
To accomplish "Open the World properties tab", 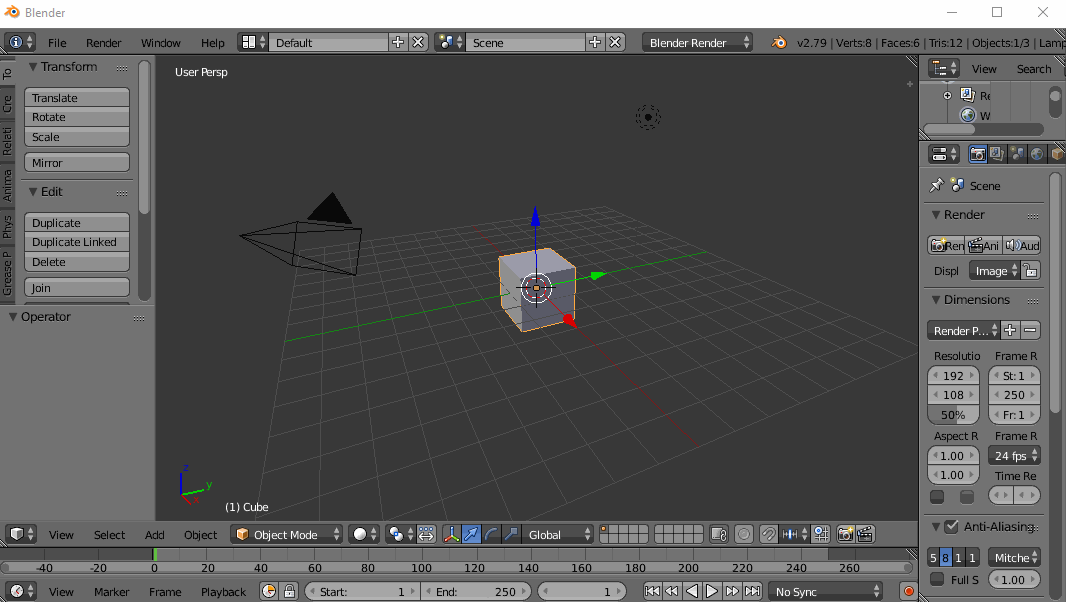I will pyautogui.click(x=1037, y=153).
